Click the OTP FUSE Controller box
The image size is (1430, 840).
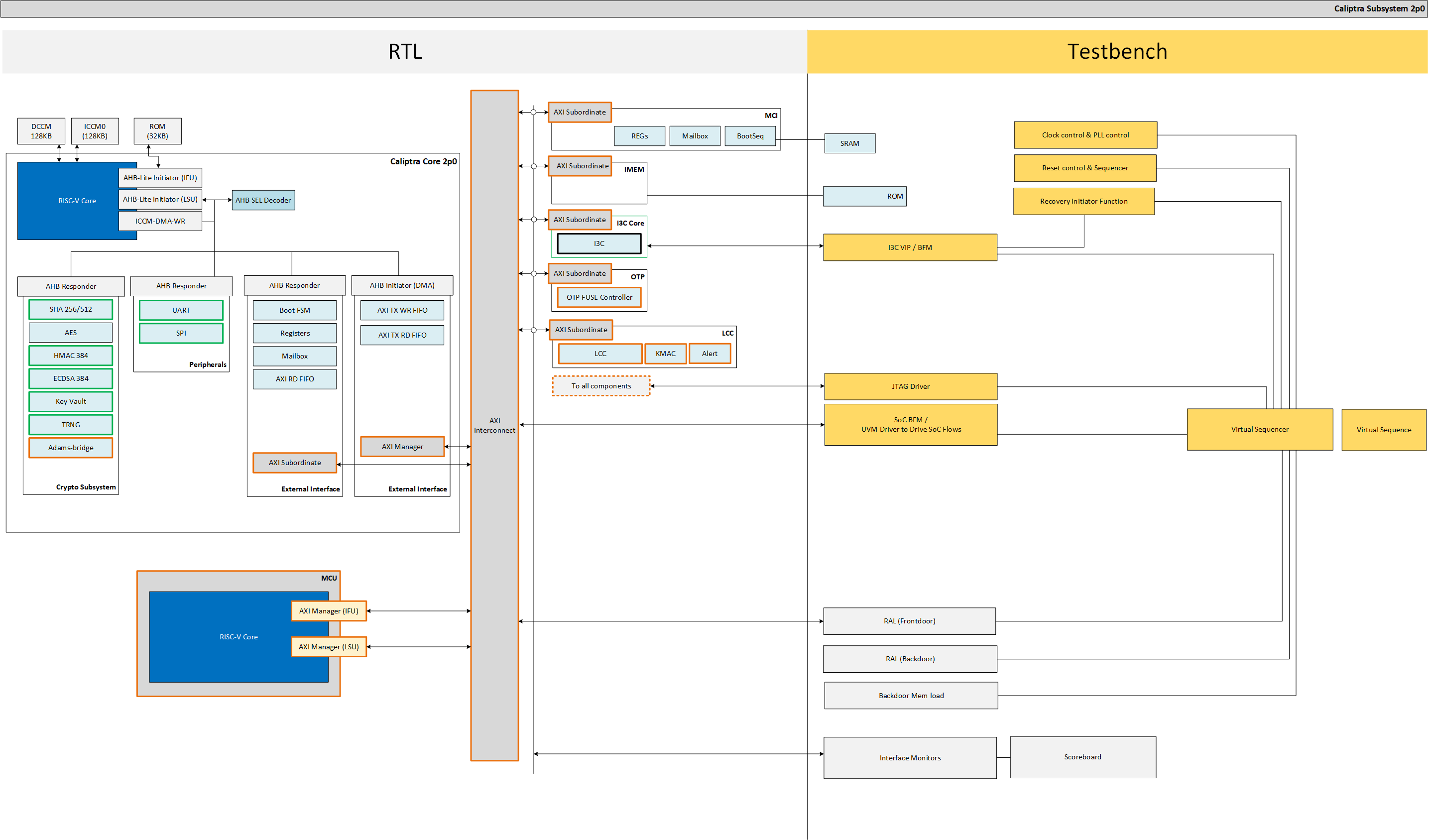[599, 297]
